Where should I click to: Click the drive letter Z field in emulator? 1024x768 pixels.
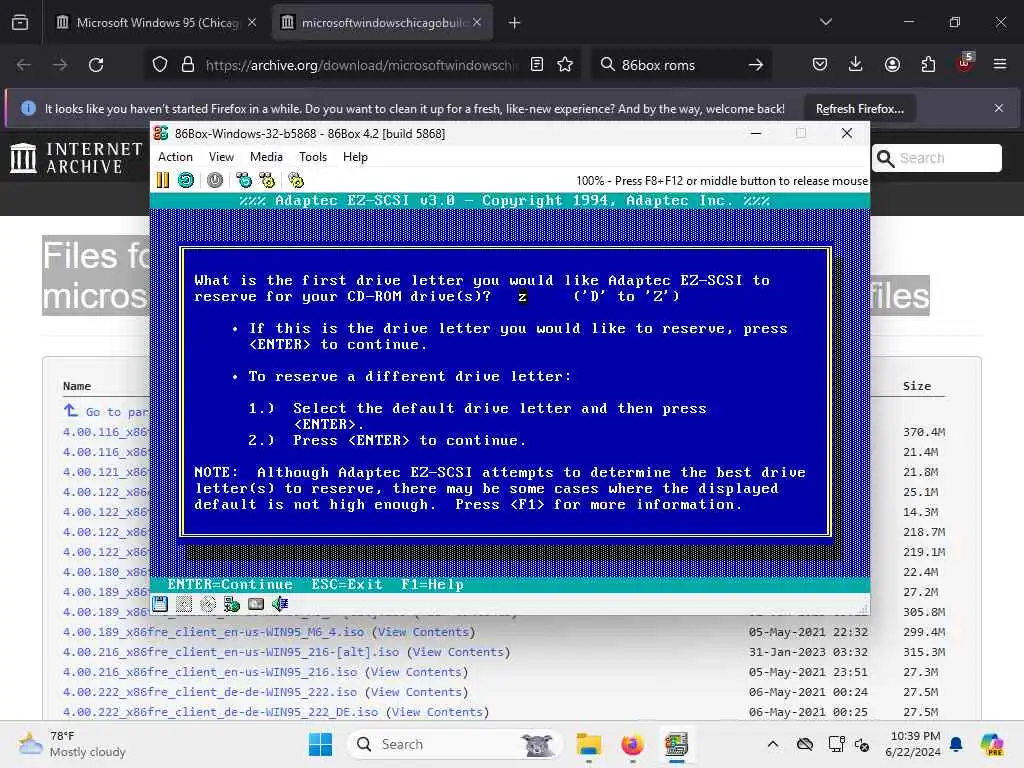522,296
